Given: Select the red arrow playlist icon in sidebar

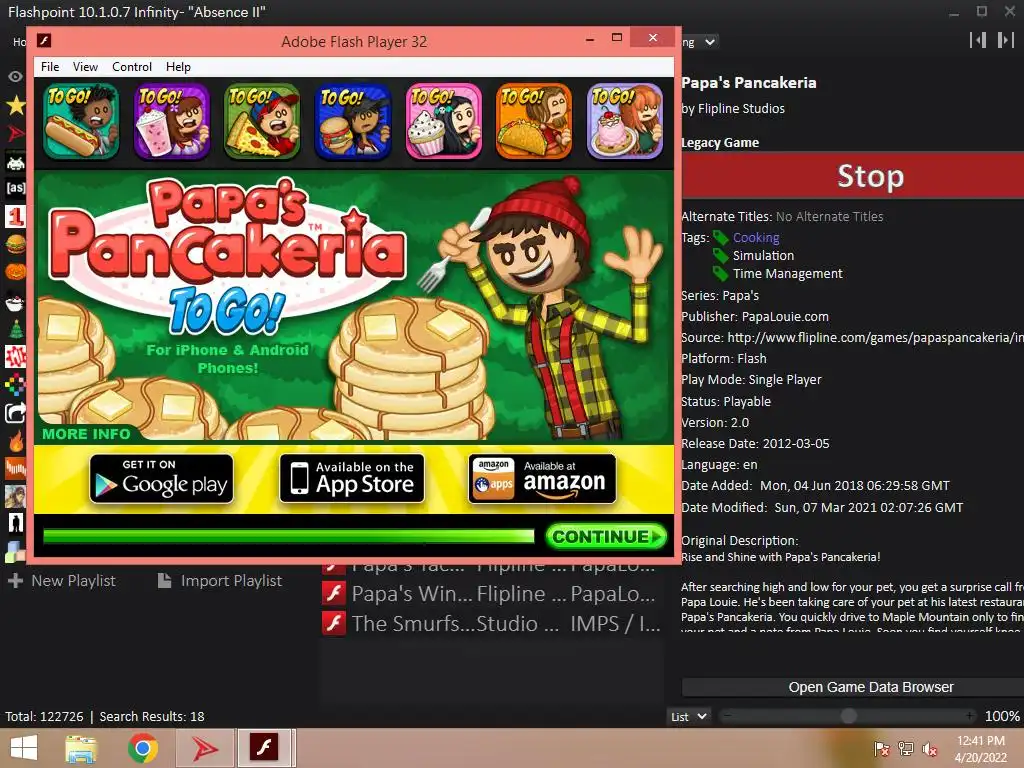Looking at the screenshot, I should [15, 133].
